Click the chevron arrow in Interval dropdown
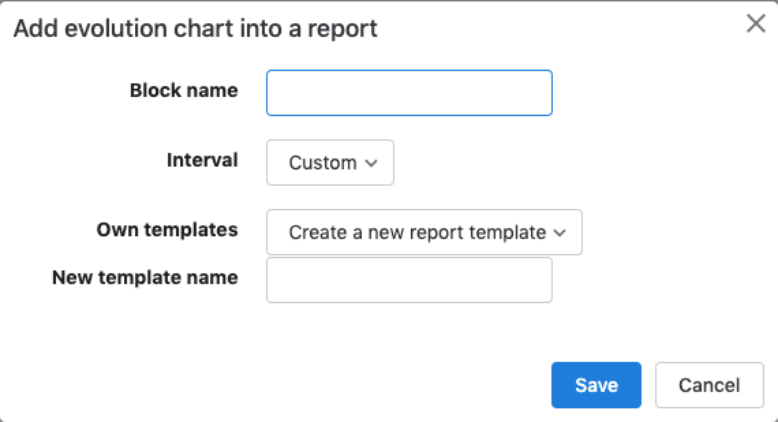This screenshot has height=422, width=778. 371,163
